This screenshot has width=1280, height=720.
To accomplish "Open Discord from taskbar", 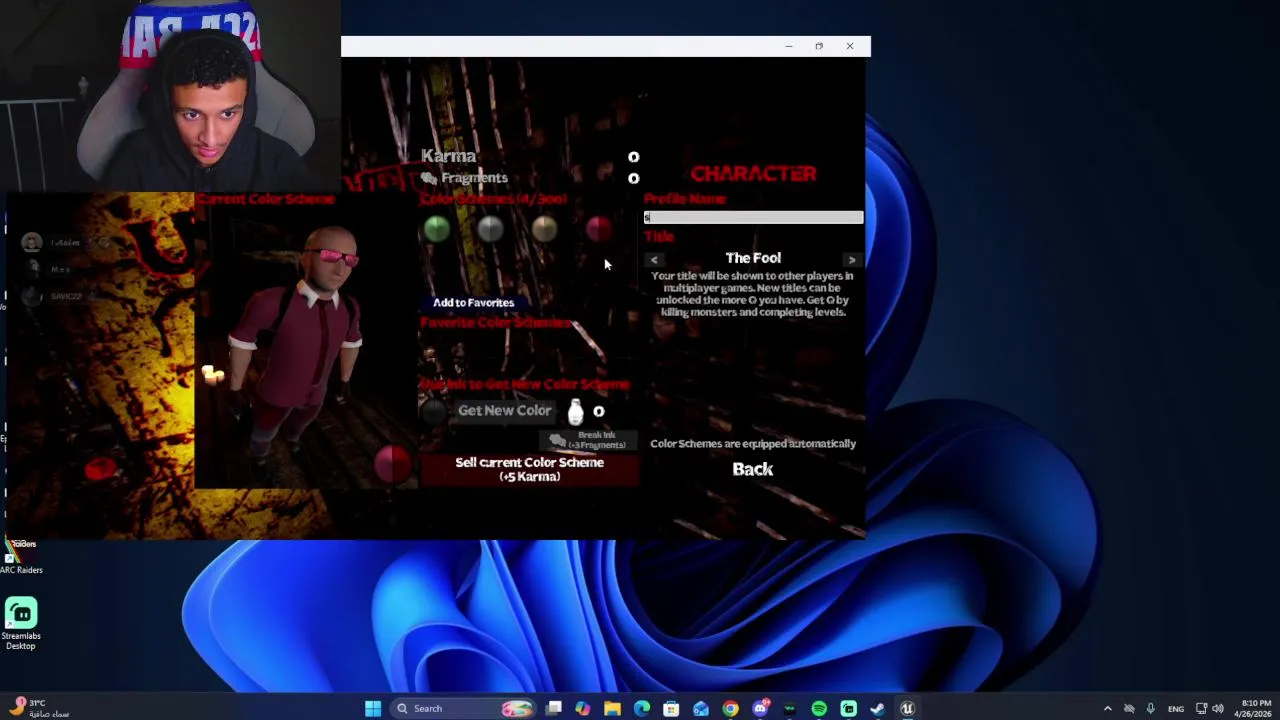I will [x=760, y=708].
